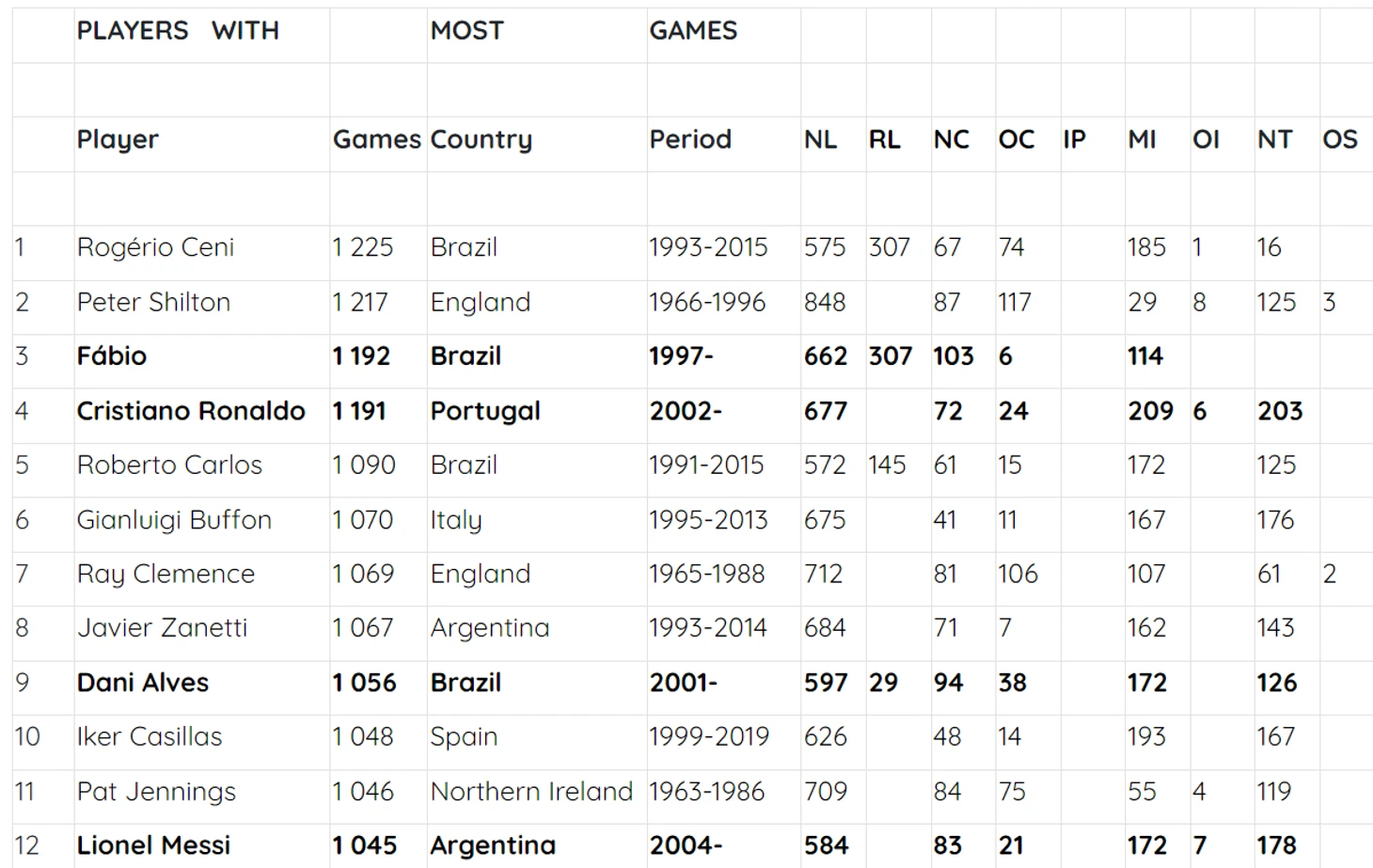
Task: Click the Period column header
Action: pyautogui.click(x=723, y=139)
